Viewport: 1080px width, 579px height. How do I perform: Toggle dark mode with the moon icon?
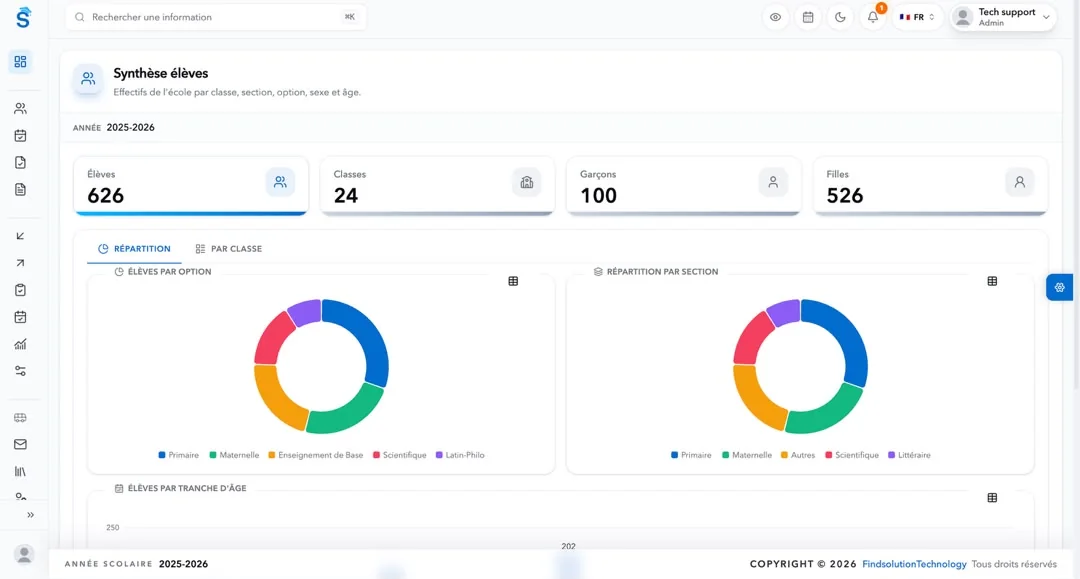(x=840, y=17)
